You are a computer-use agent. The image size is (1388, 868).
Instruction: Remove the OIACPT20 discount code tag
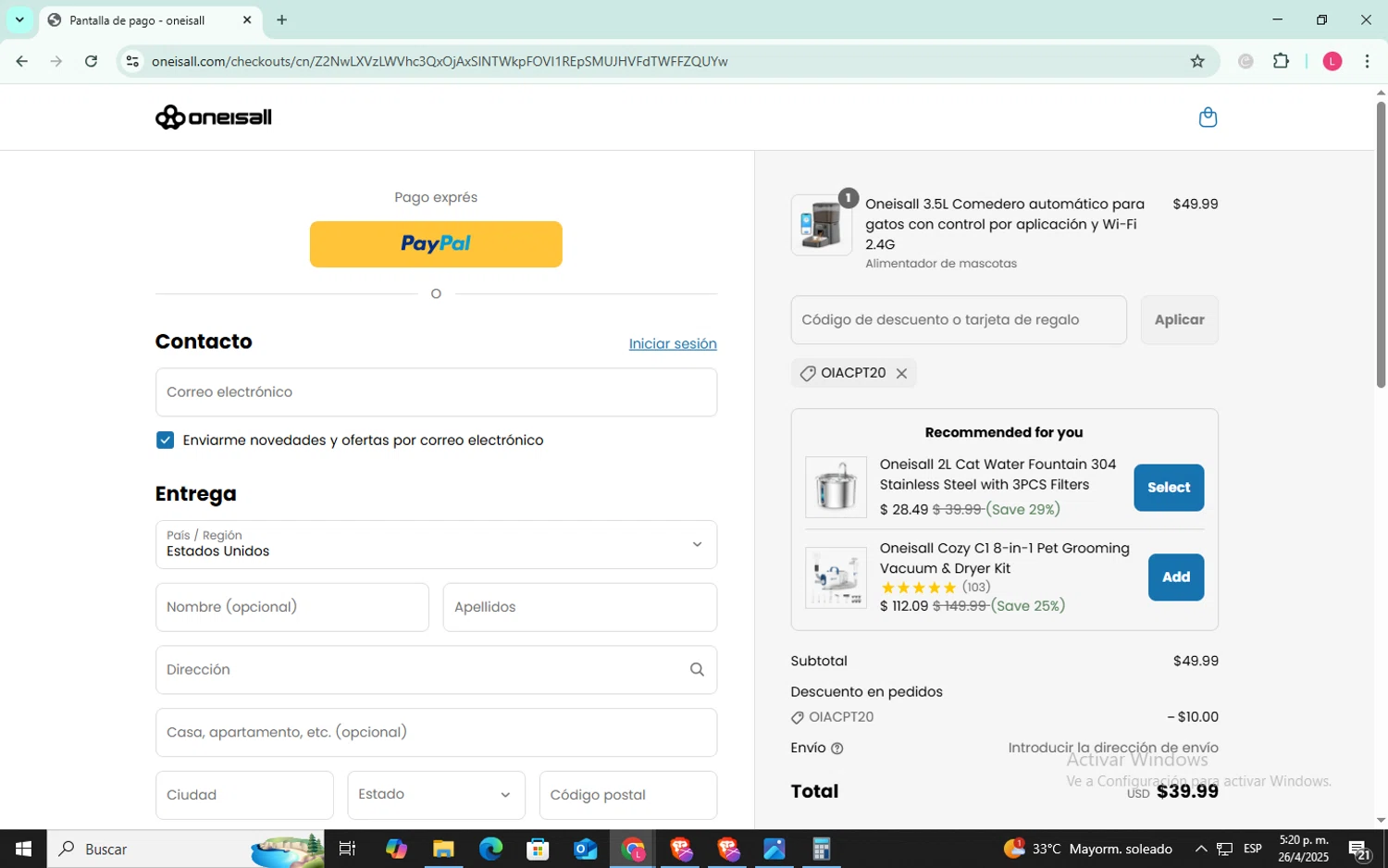click(x=901, y=373)
